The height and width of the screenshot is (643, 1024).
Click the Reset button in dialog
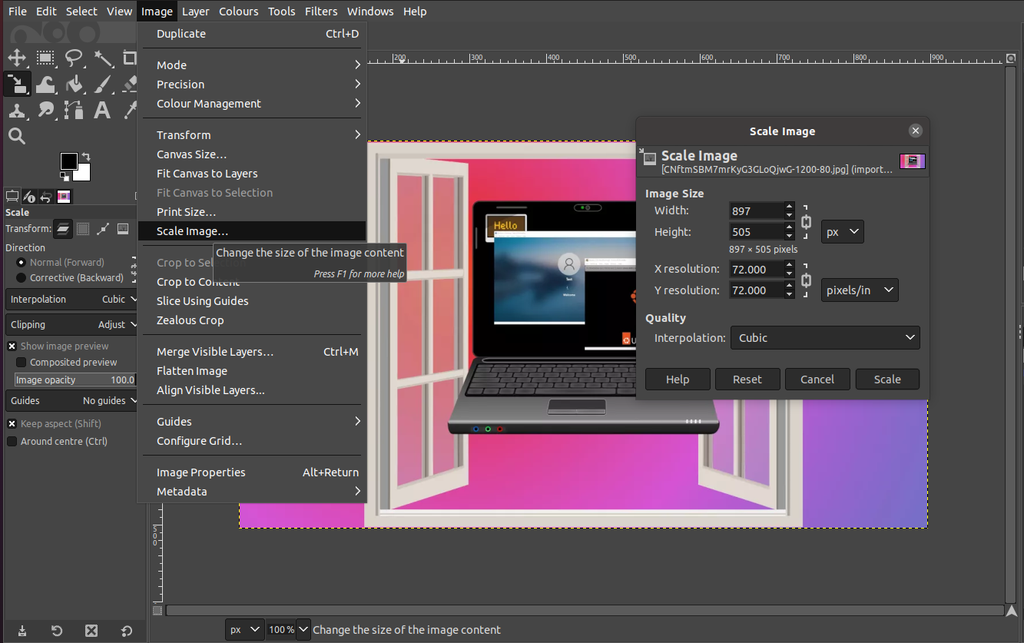[747, 379]
